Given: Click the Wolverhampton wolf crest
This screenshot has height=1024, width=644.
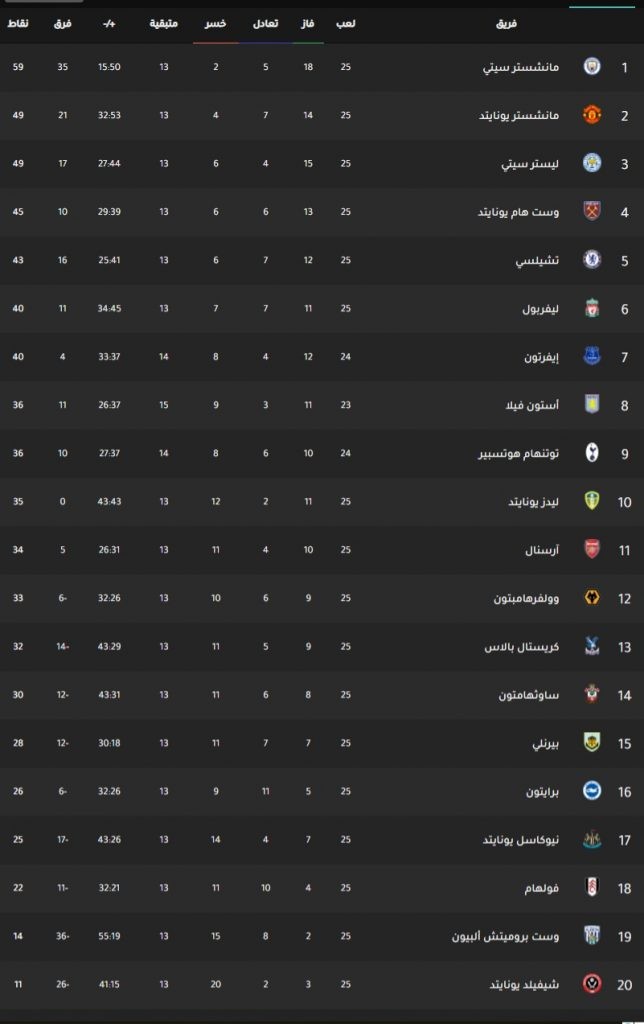Looking at the screenshot, I should click(592, 598).
